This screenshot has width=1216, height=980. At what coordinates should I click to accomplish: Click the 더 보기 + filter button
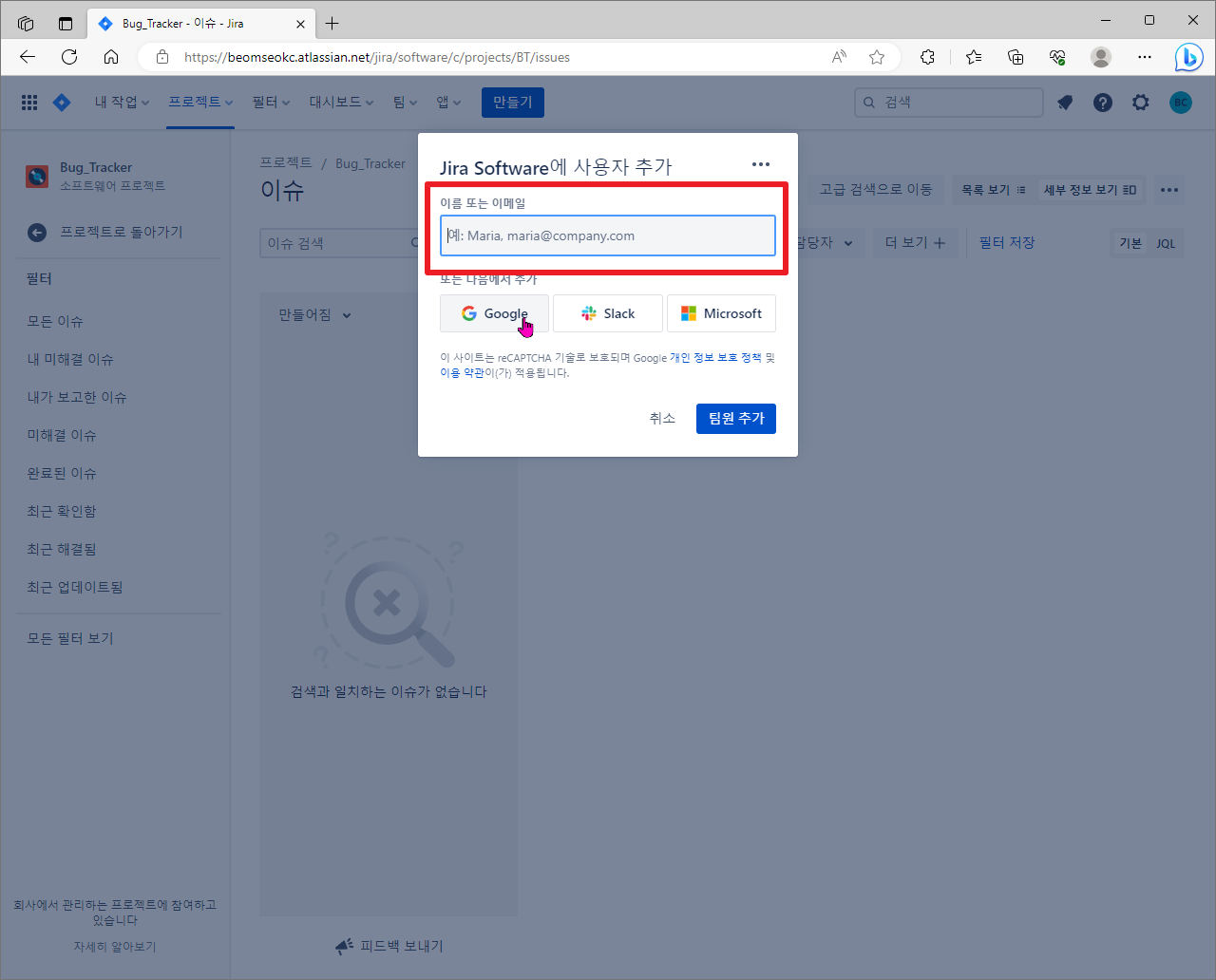[915, 243]
